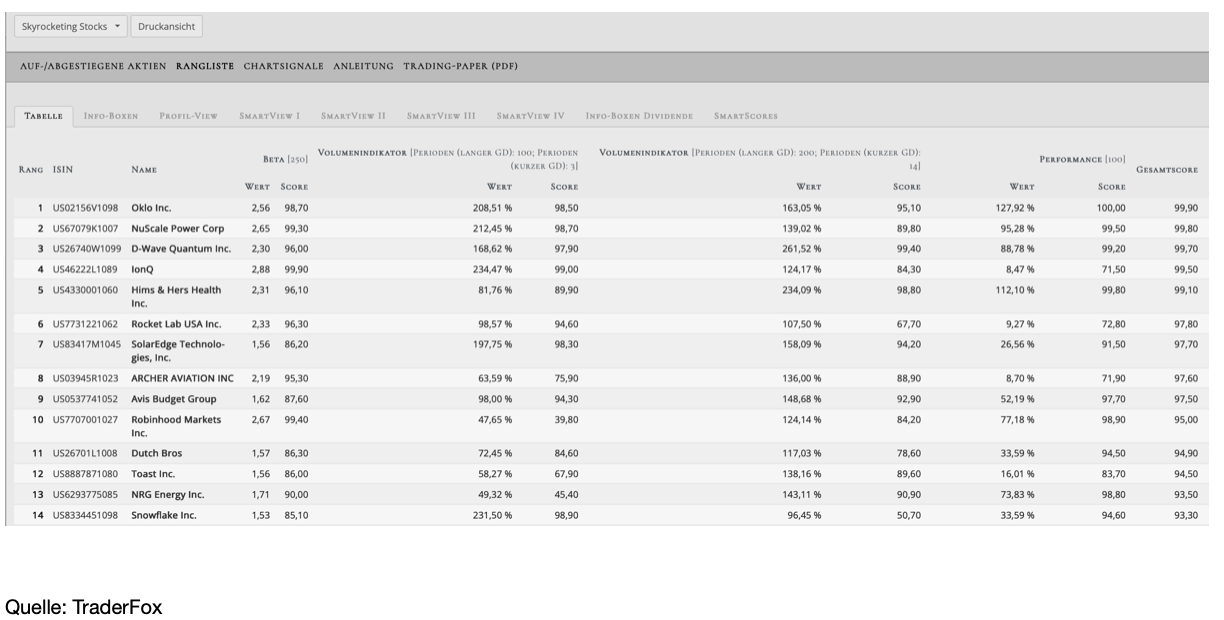This screenshot has width=1224, height=620.
Task: Select ISIN US03945R1023
Action: click(x=85, y=378)
